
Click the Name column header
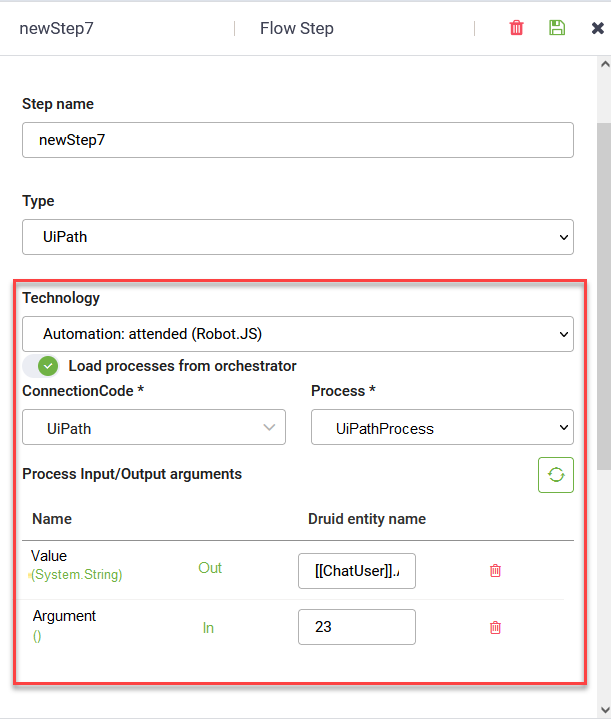tap(52, 519)
